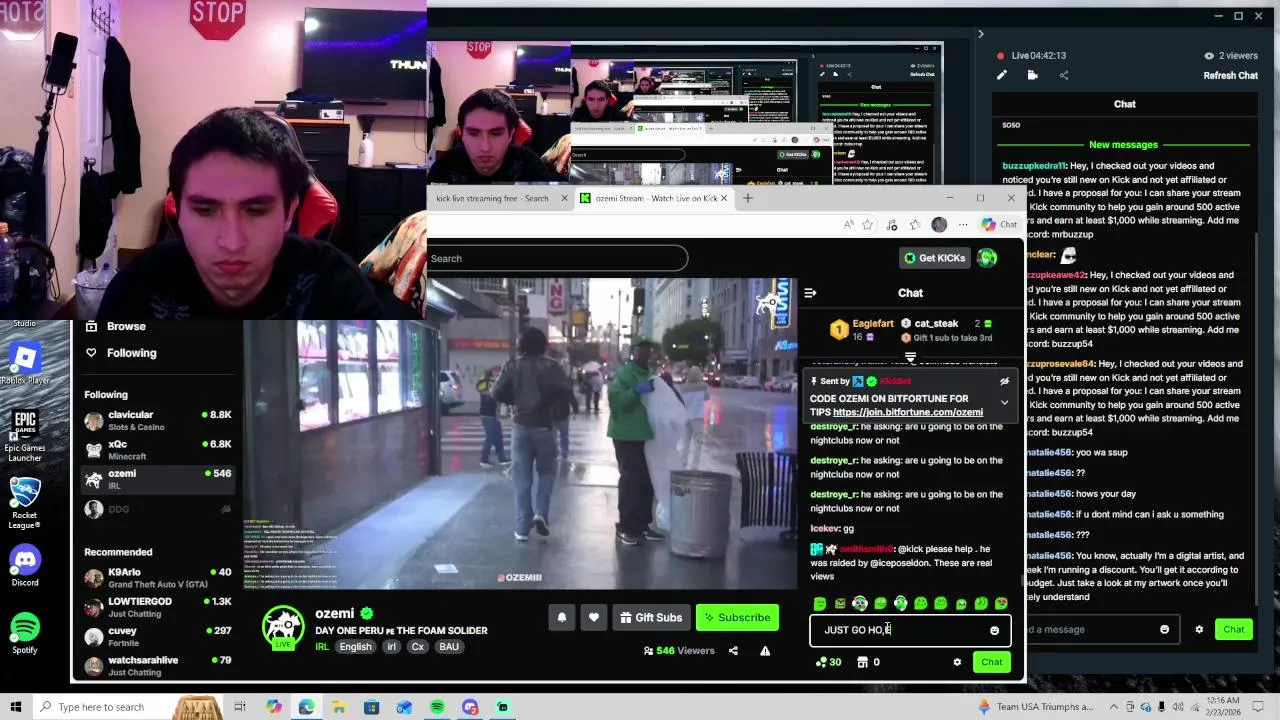Screen dimensions: 1280x720
Task: Open K9Arlo recommended channel
Action: (x=158, y=578)
